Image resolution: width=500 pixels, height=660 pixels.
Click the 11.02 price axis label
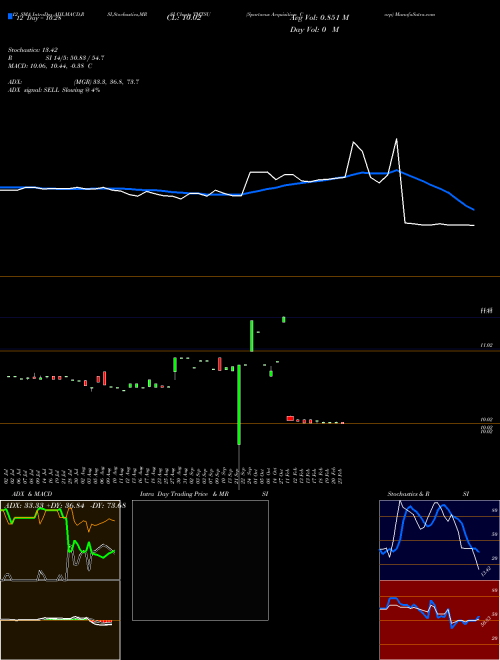click(486, 345)
